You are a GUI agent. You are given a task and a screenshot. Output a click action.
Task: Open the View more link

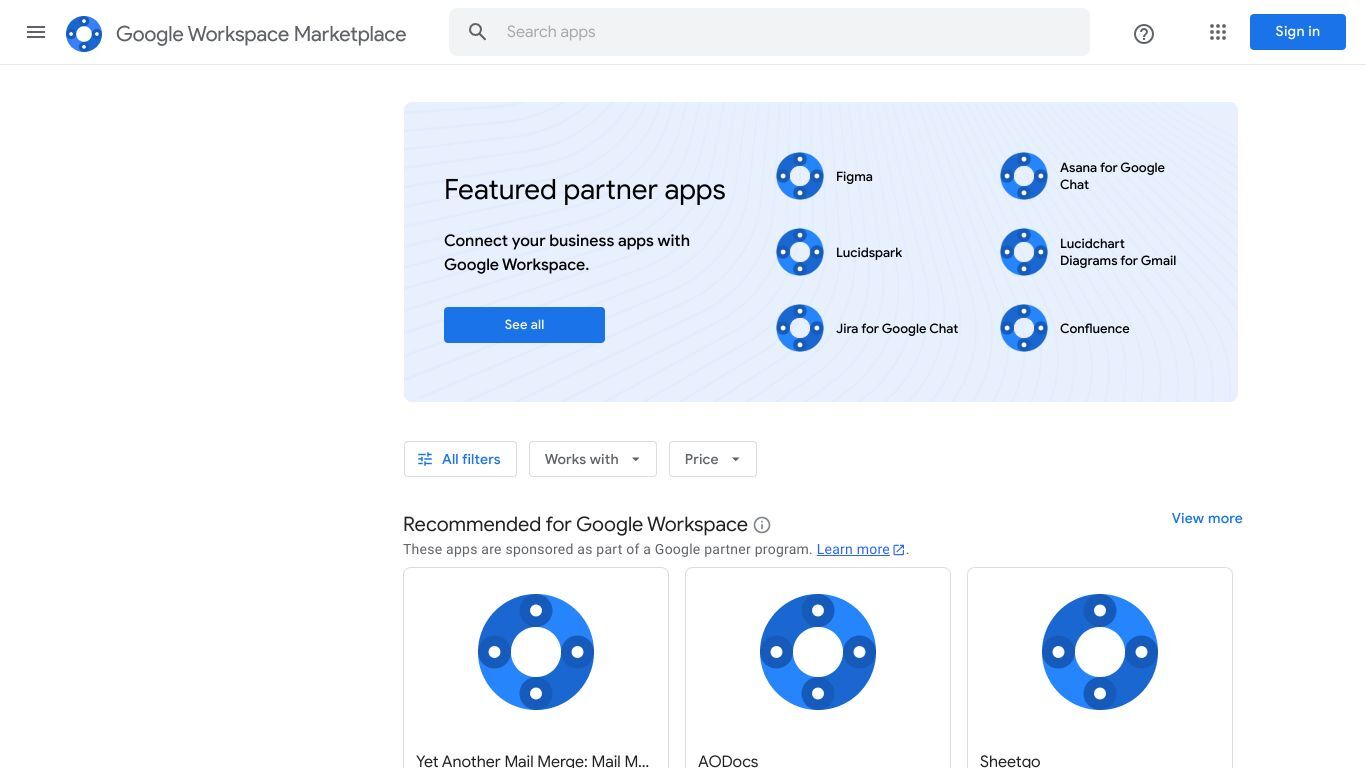(x=1207, y=518)
